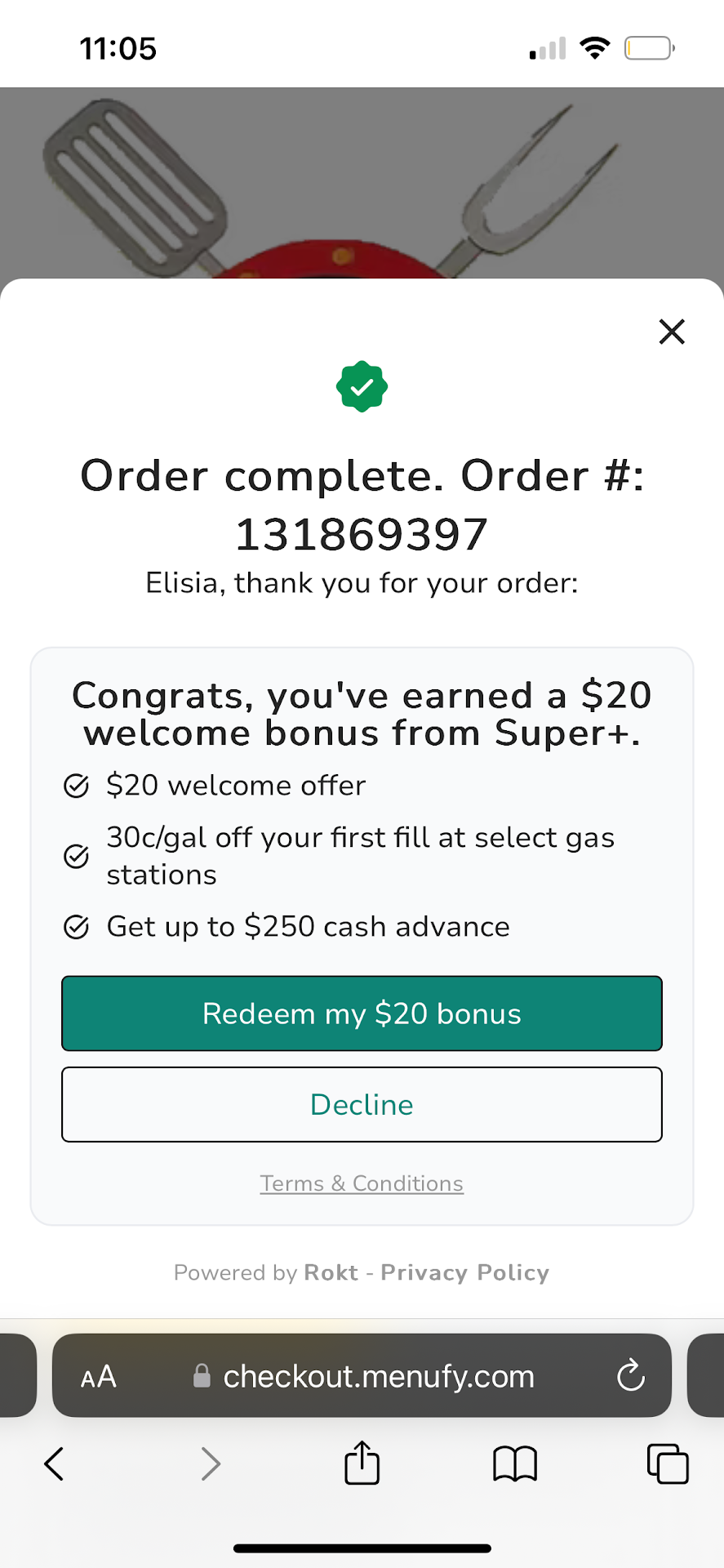Tap the battery indicator in status bar

pyautogui.click(x=649, y=49)
